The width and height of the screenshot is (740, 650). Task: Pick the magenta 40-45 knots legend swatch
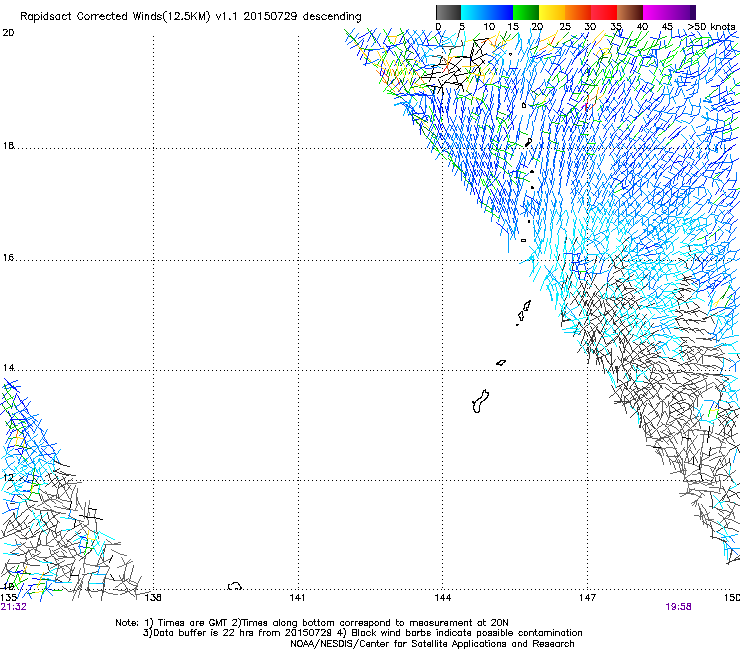(x=656, y=12)
